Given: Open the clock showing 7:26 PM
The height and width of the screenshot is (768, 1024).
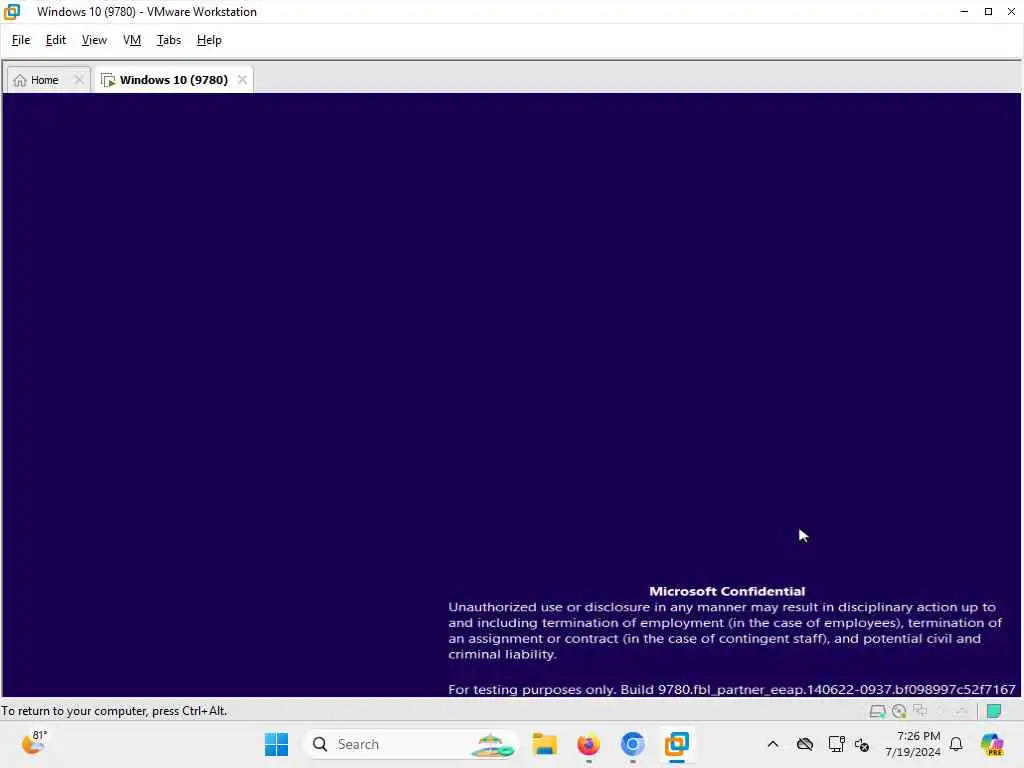Looking at the screenshot, I should click(x=913, y=744).
